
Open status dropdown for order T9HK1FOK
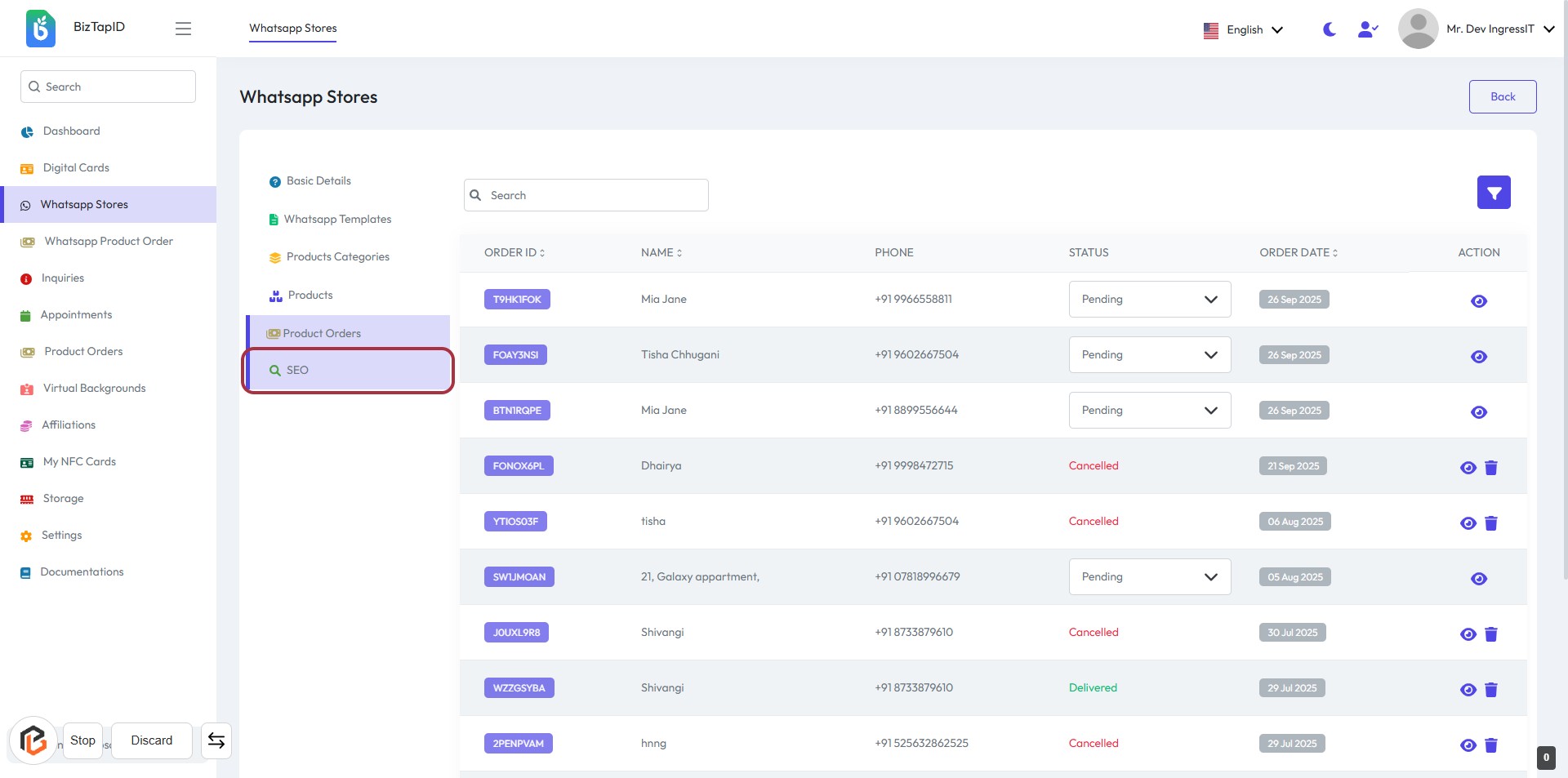click(1149, 300)
